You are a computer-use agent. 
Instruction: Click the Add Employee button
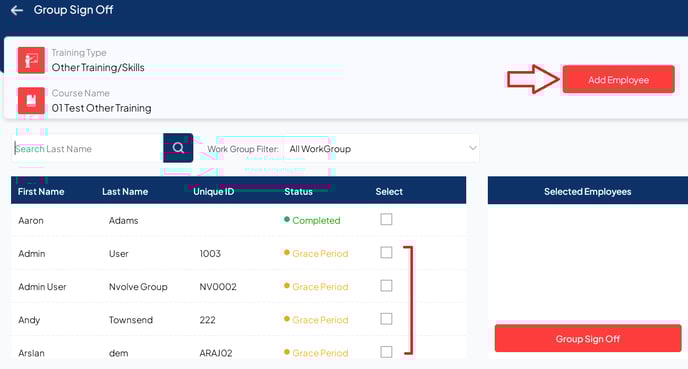coord(618,80)
